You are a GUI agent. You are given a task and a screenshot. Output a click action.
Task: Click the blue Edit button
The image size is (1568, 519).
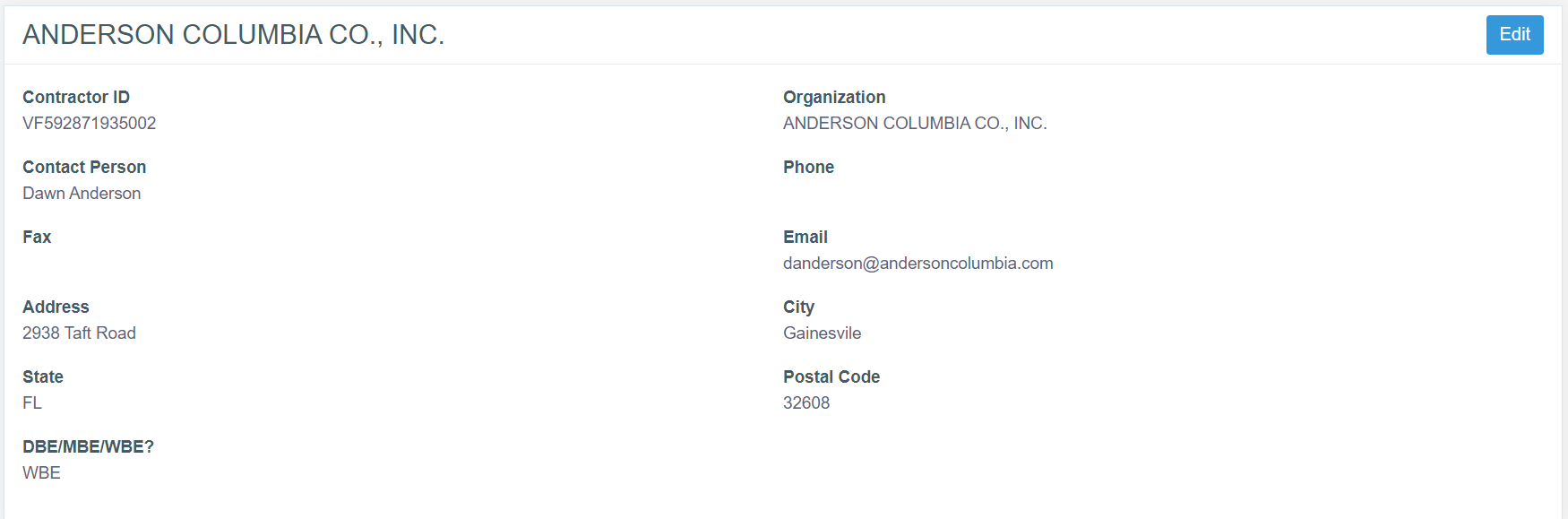(x=1514, y=35)
